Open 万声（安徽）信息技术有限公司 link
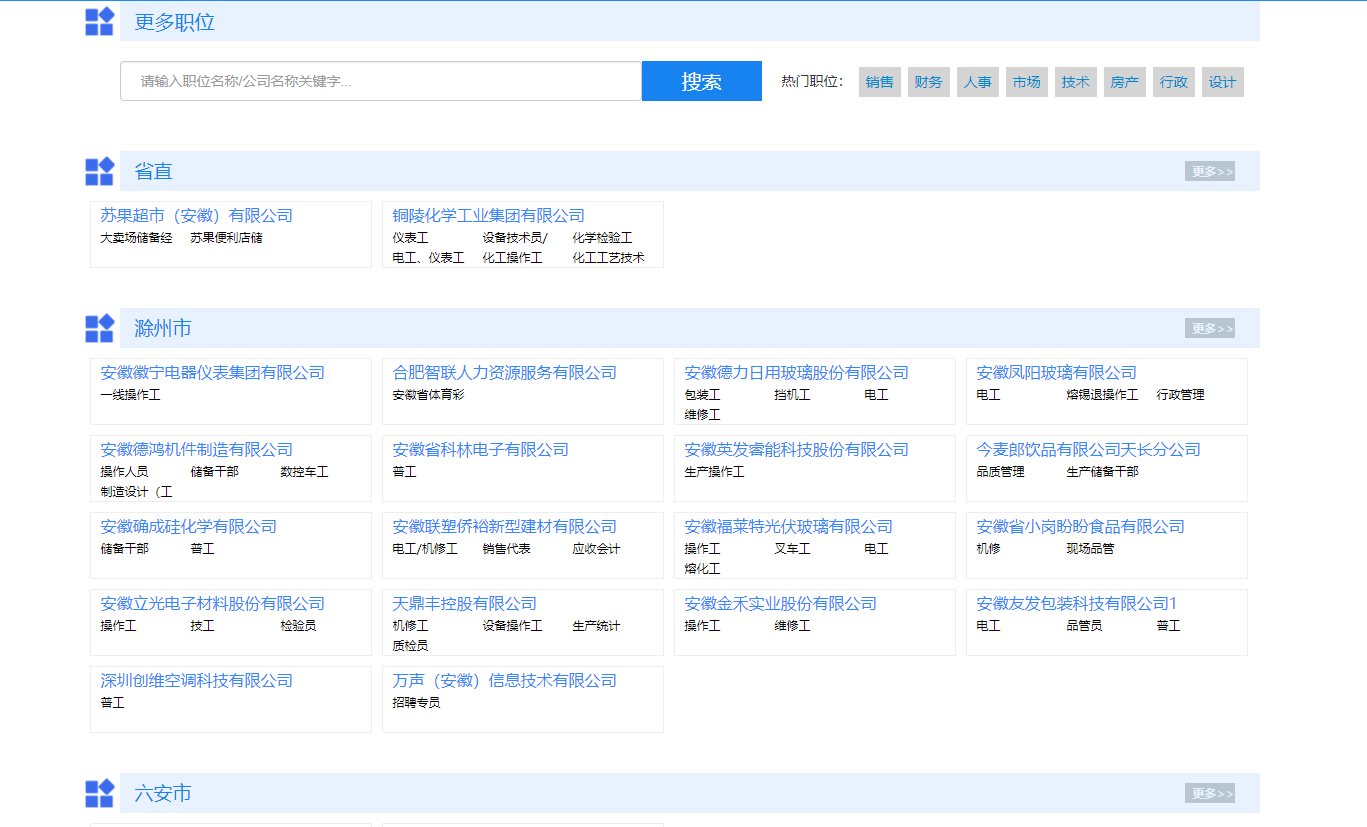The width and height of the screenshot is (1367, 827). coord(505,680)
